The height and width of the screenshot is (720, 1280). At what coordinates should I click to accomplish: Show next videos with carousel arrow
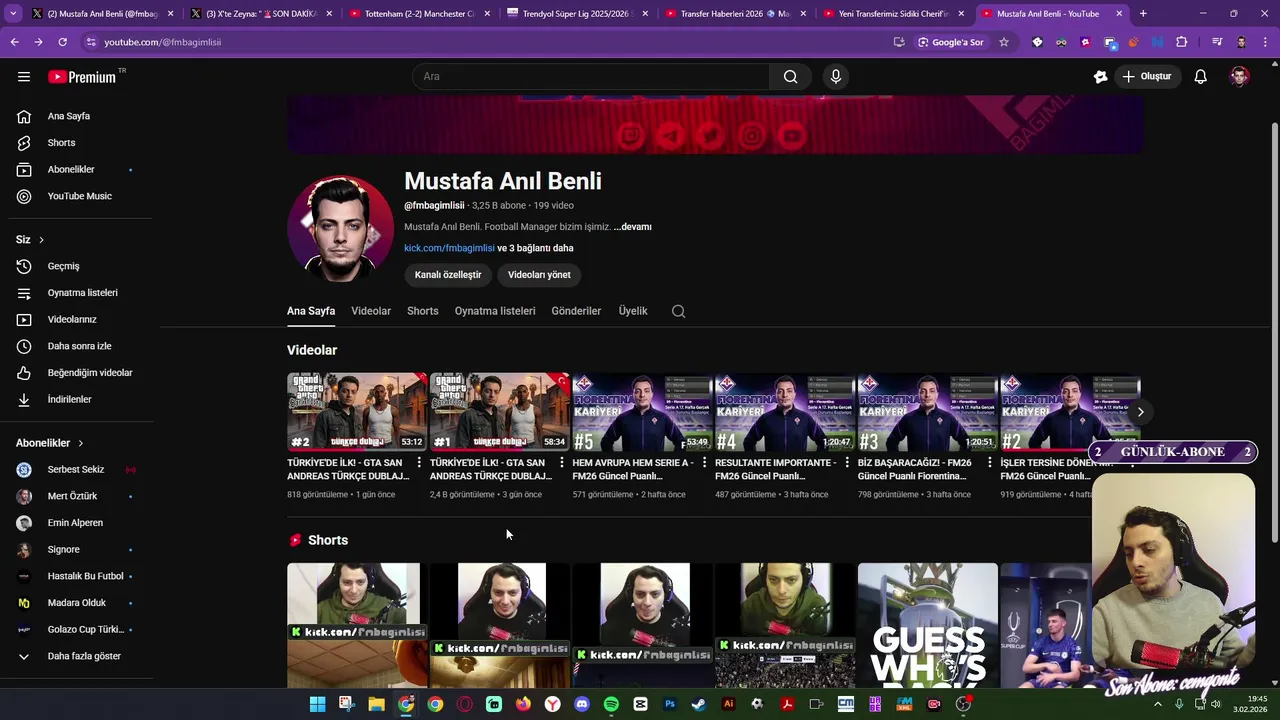point(1140,412)
